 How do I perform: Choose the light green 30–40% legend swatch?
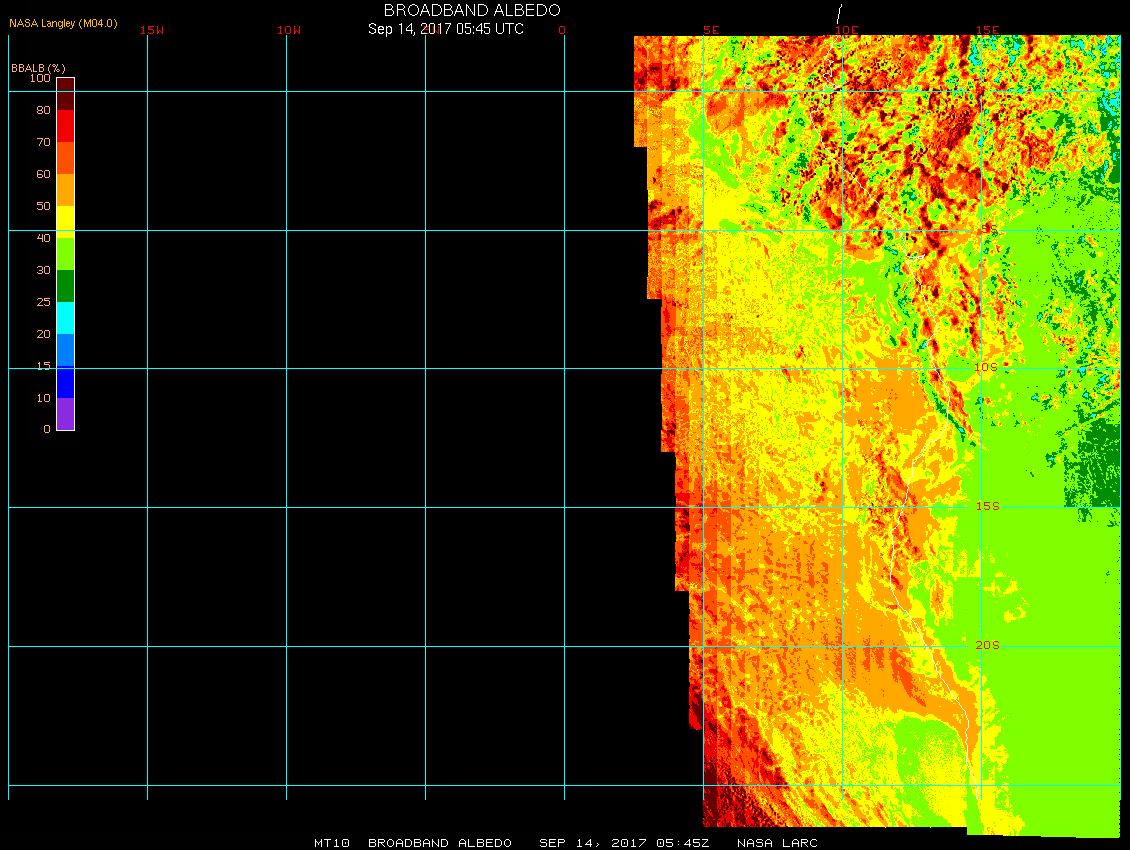tap(65, 253)
